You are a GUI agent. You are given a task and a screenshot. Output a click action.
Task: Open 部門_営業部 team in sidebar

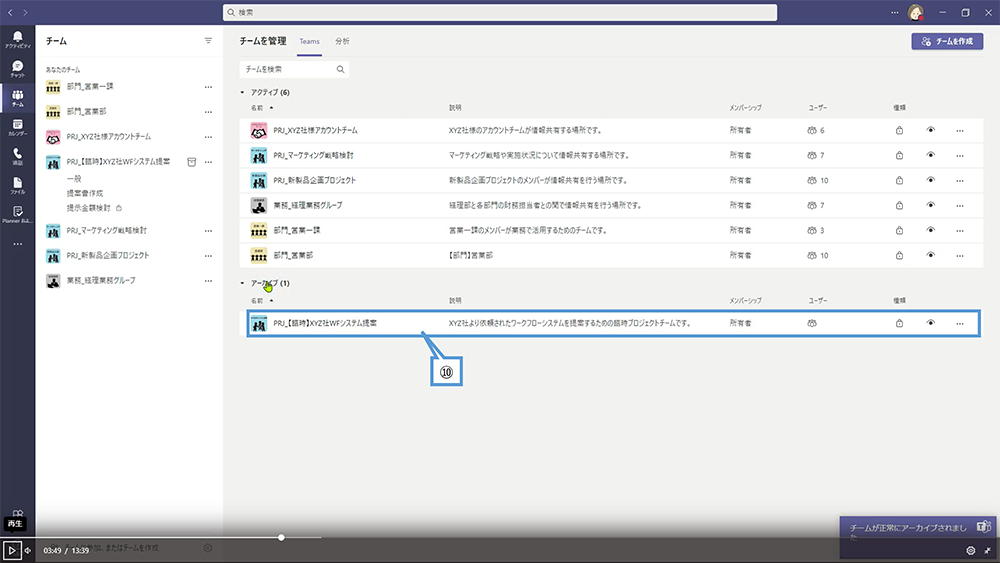tap(87, 112)
